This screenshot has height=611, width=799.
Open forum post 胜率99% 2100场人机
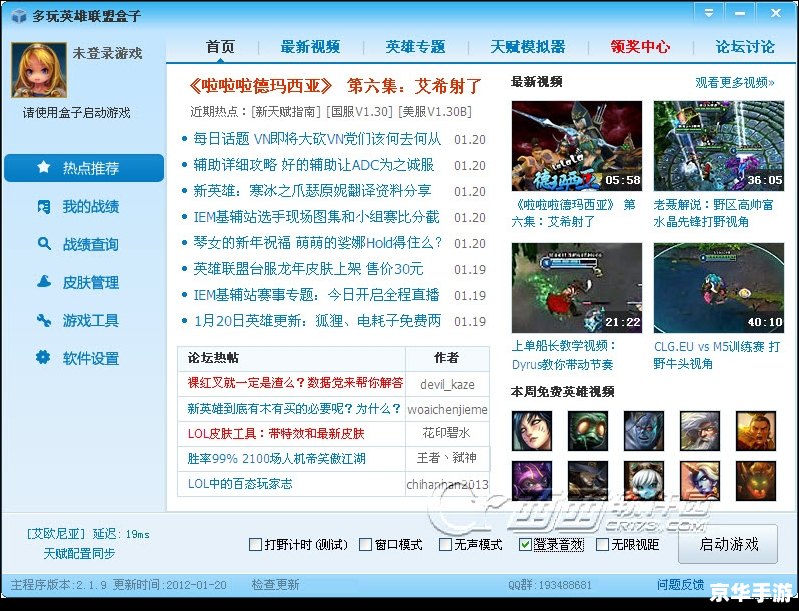click(x=276, y=459)
